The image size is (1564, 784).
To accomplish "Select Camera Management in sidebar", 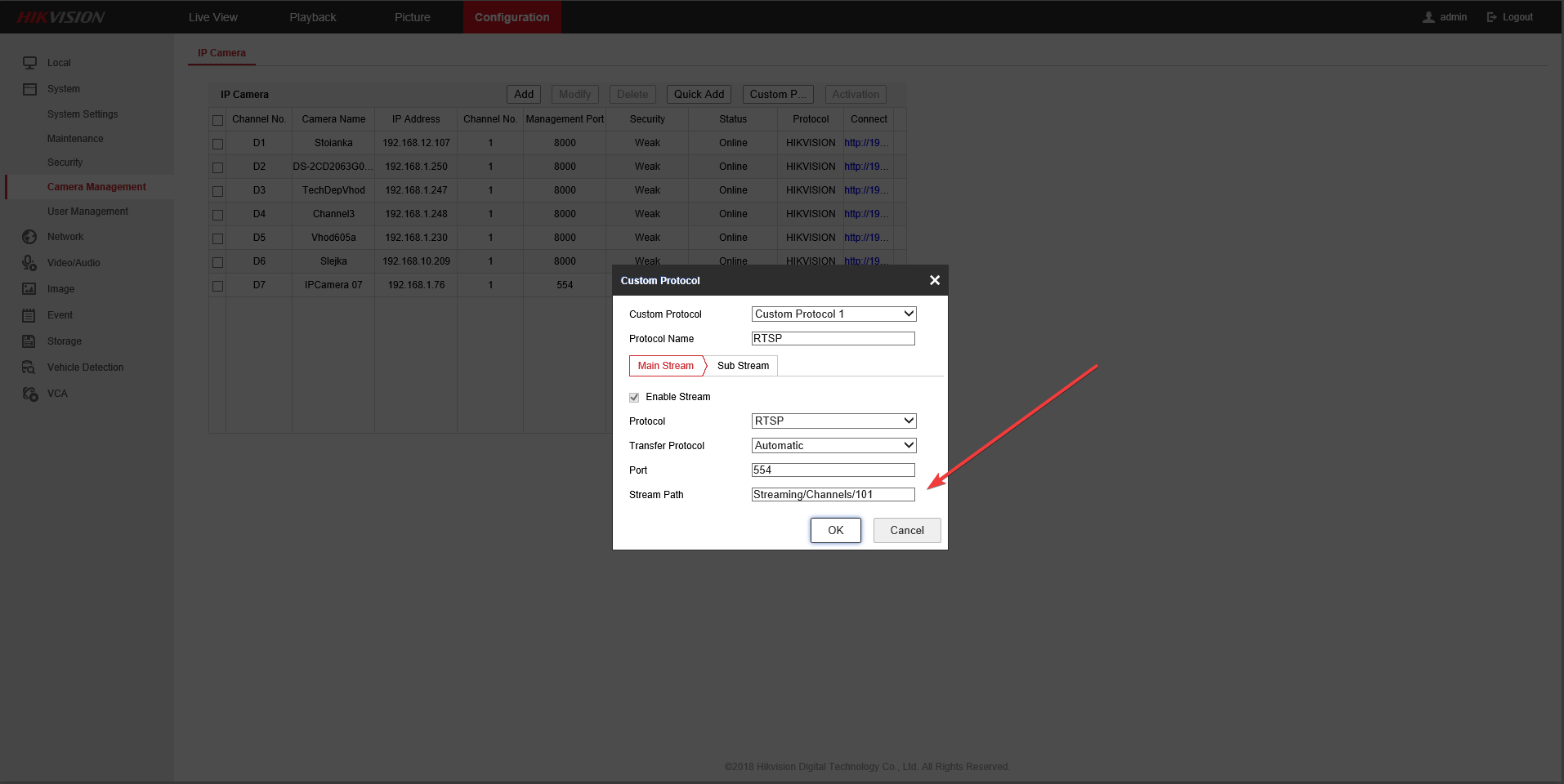I will point(96,187).
